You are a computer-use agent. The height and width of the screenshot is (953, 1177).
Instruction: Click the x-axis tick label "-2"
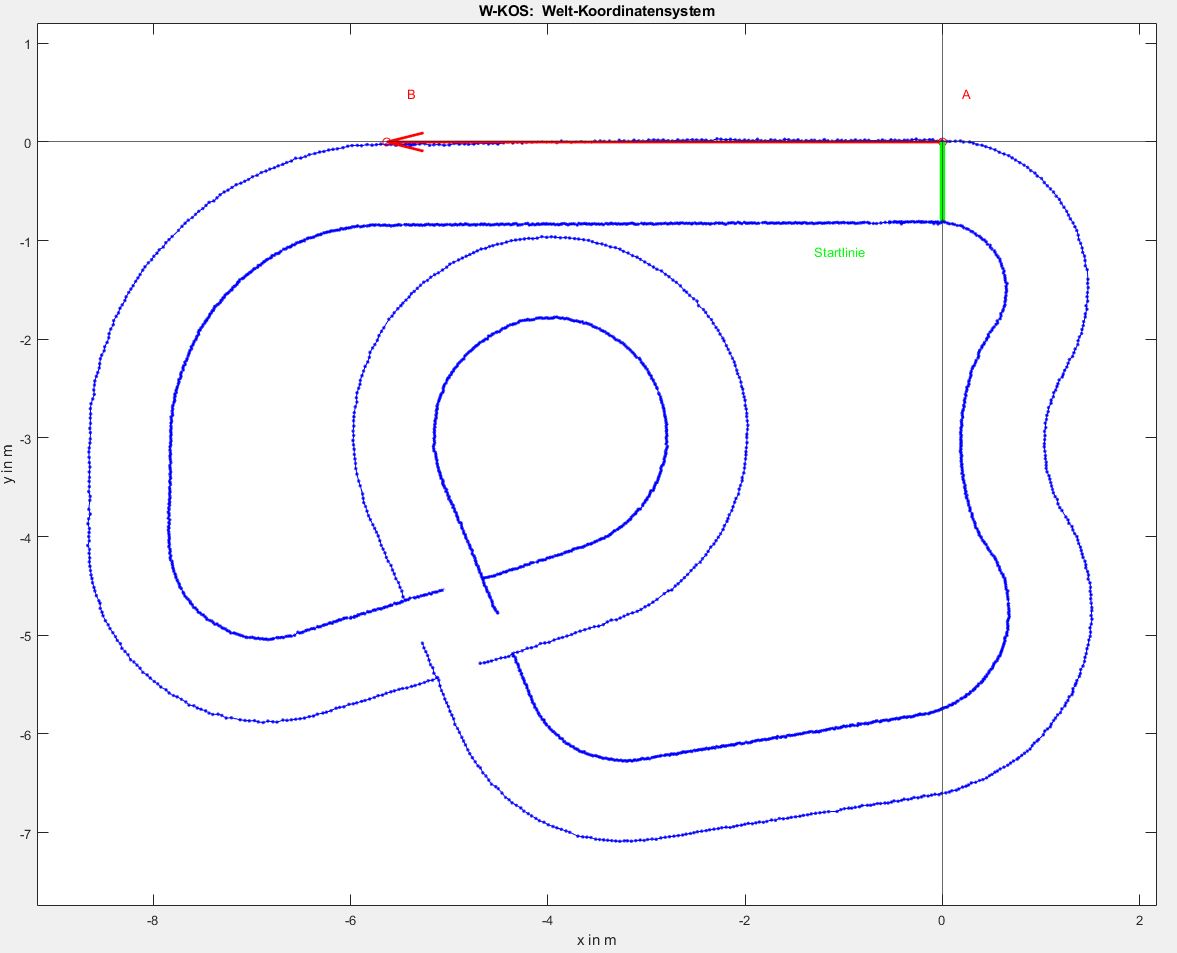click(744, 920)
